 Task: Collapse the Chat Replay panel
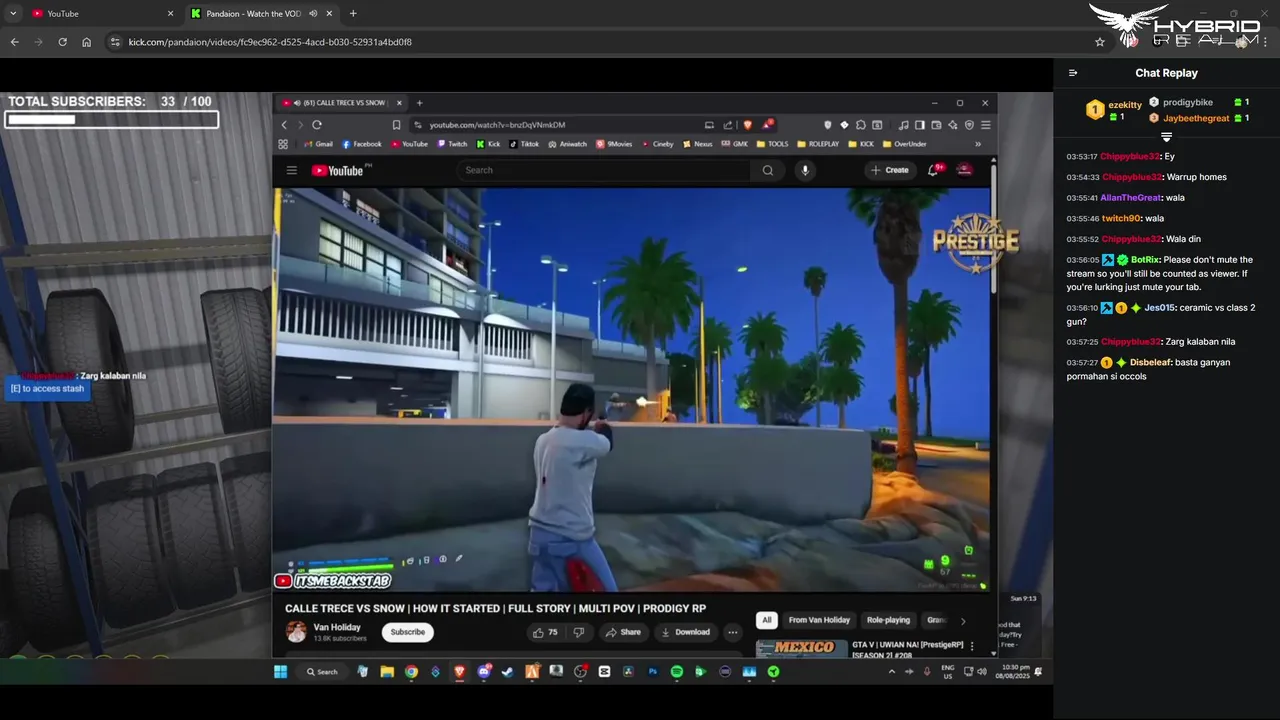1073,73
